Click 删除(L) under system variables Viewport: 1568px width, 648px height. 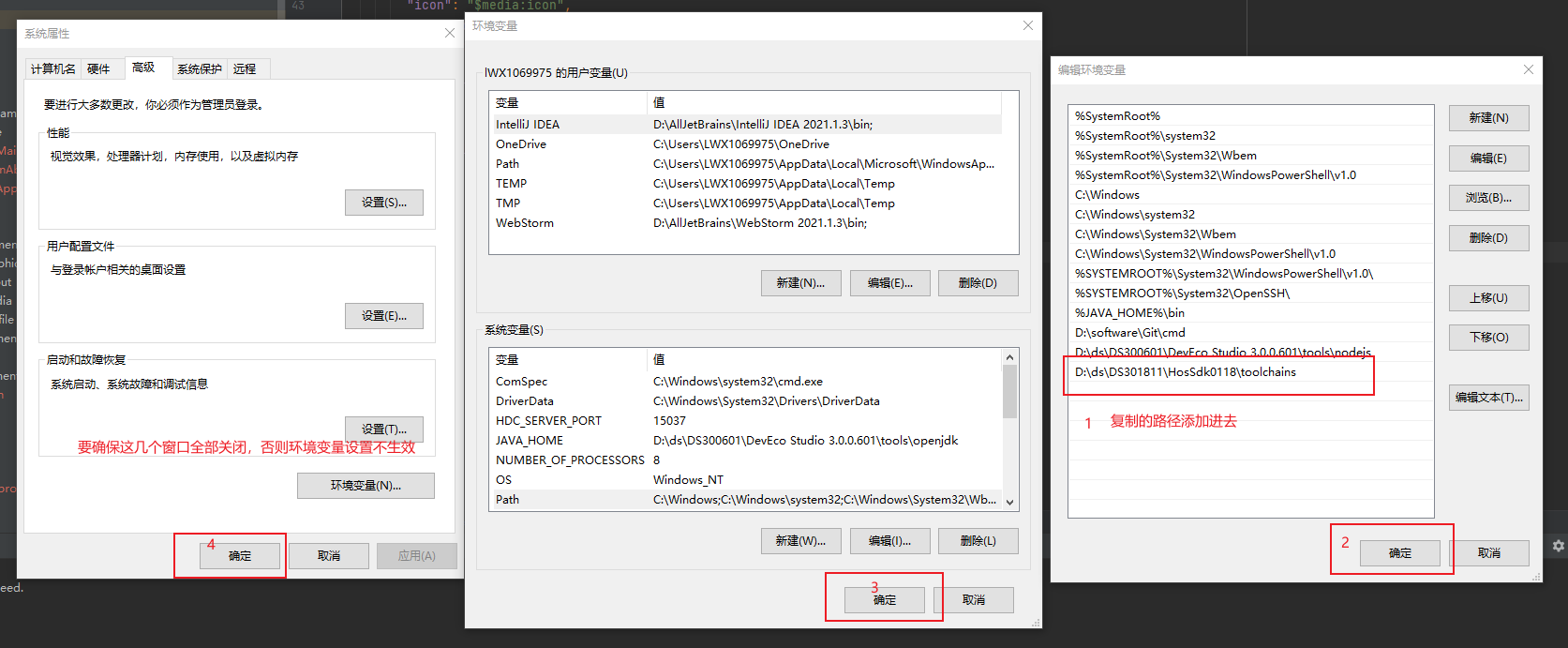point(978,541)
